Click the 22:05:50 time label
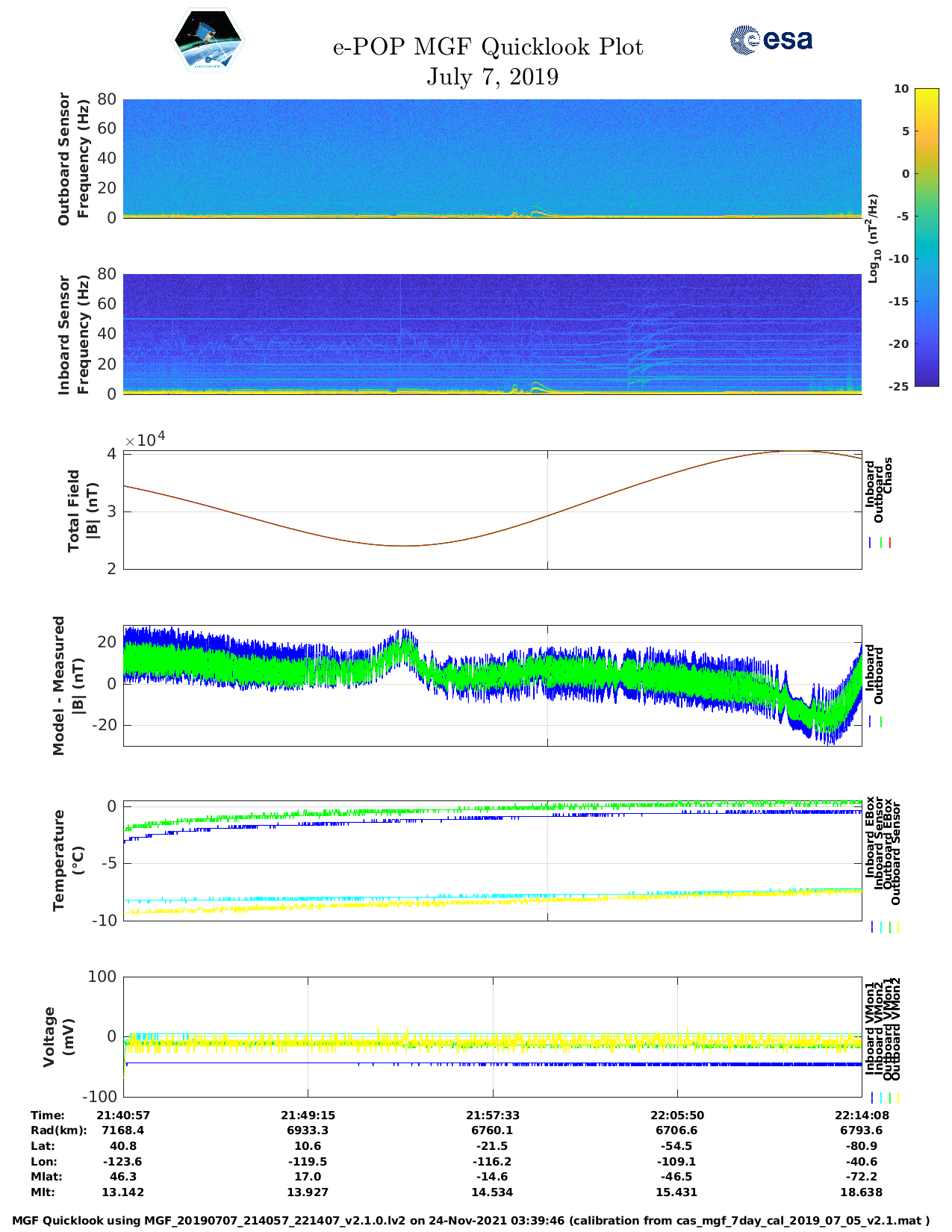Image resolution: width=952 pixels, height=1232 pixels. (x=676, y=1115)
